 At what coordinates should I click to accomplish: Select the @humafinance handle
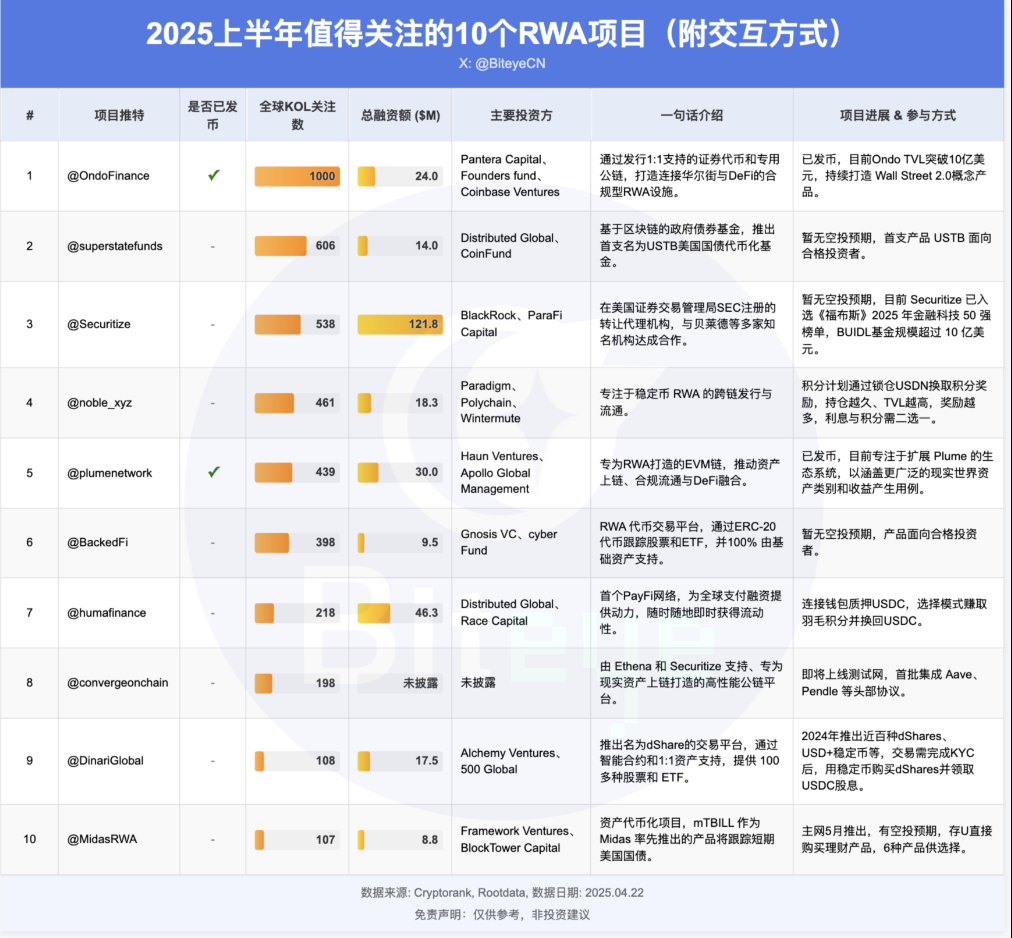106,613
